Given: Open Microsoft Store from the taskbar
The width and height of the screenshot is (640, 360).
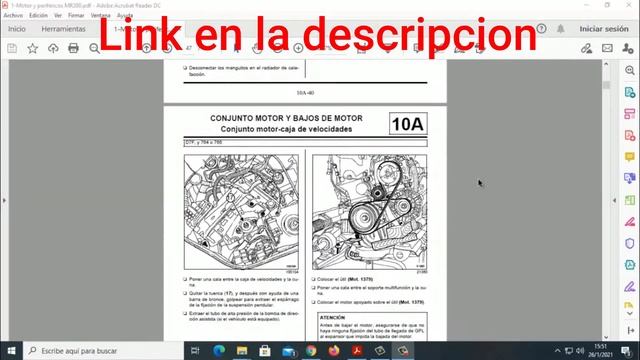Looking at the screenshot, I should click(265, 351).
